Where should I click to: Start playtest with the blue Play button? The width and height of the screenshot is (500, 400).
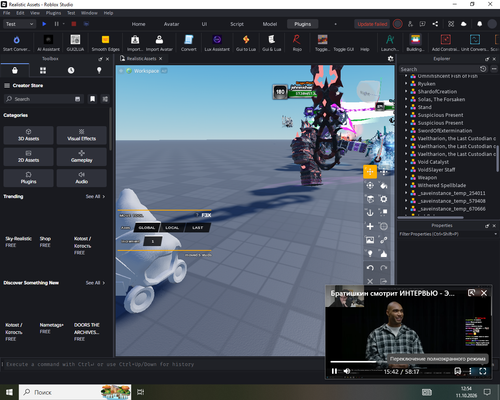coord(44,24)
